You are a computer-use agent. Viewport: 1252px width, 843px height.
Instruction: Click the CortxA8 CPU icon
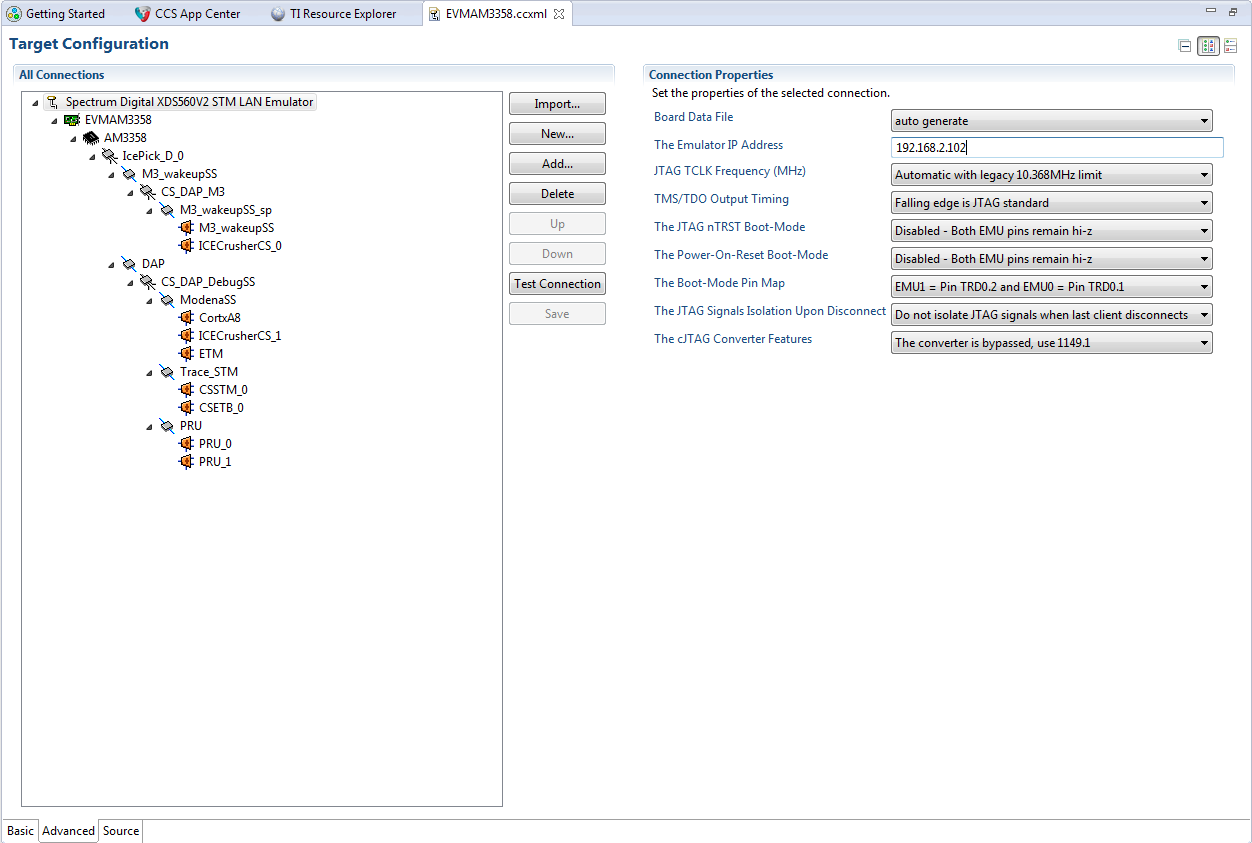coord(186,318)
